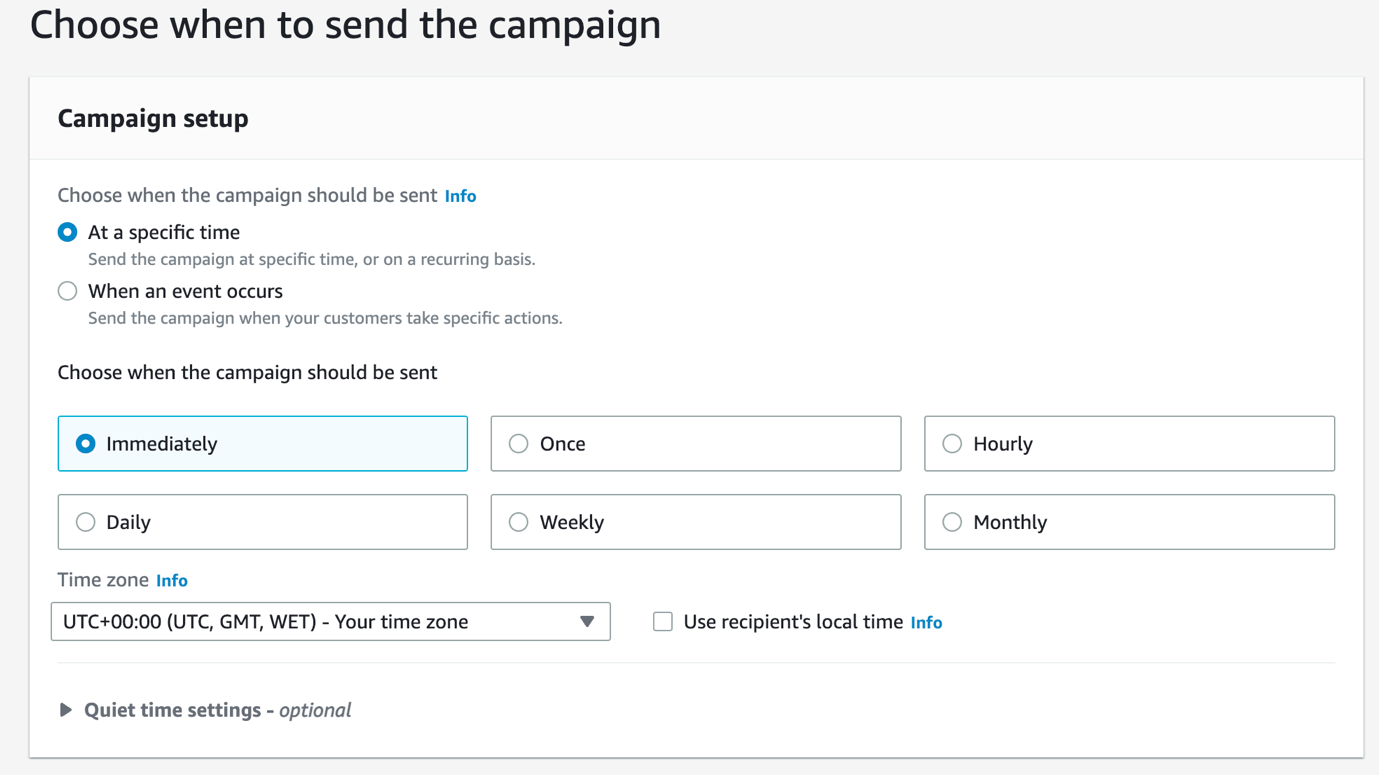Image resolution: width=1379 pixels, height=775 pixels.
Task: Click the Info link next to Time zone
Action: point(171,580)
